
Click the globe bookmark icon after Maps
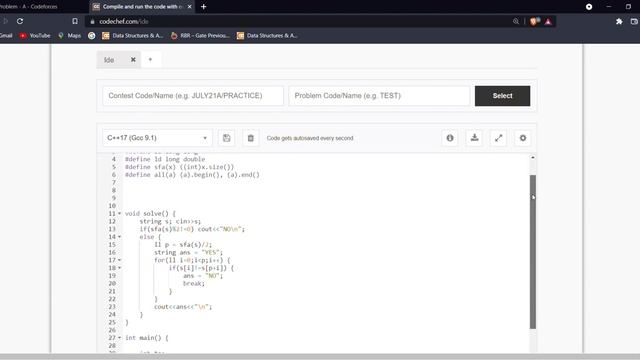tap(91, 36)
